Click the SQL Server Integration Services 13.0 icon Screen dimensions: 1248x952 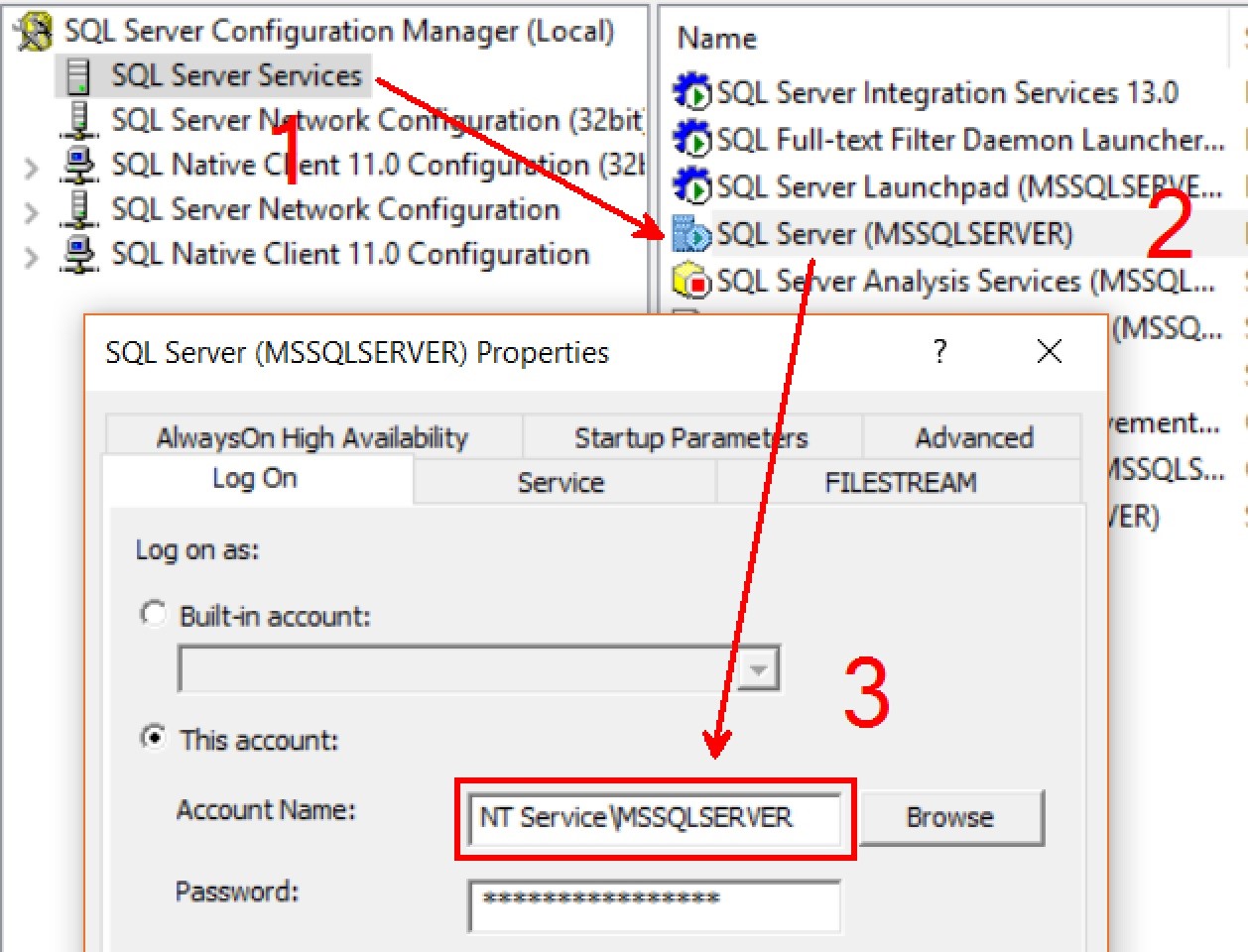pos(692,91)
